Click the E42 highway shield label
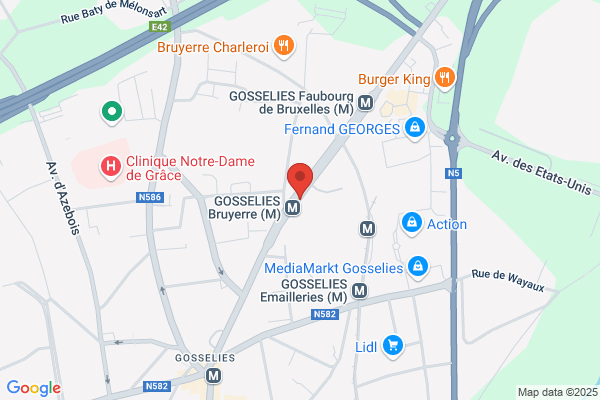Image resolution: width=600 pixels, height=400 pixels. [x=160, y=27]
